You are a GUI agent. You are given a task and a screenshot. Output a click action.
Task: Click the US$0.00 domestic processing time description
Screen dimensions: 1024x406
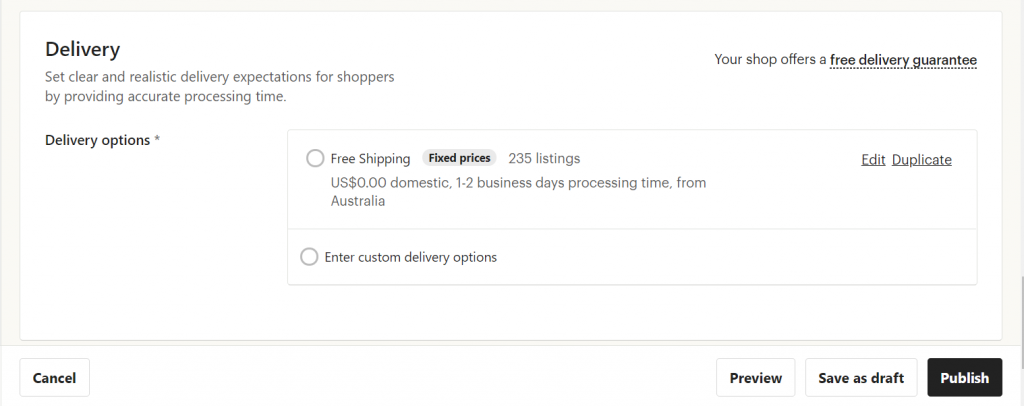pyautogui.click(x=519, y=192)
